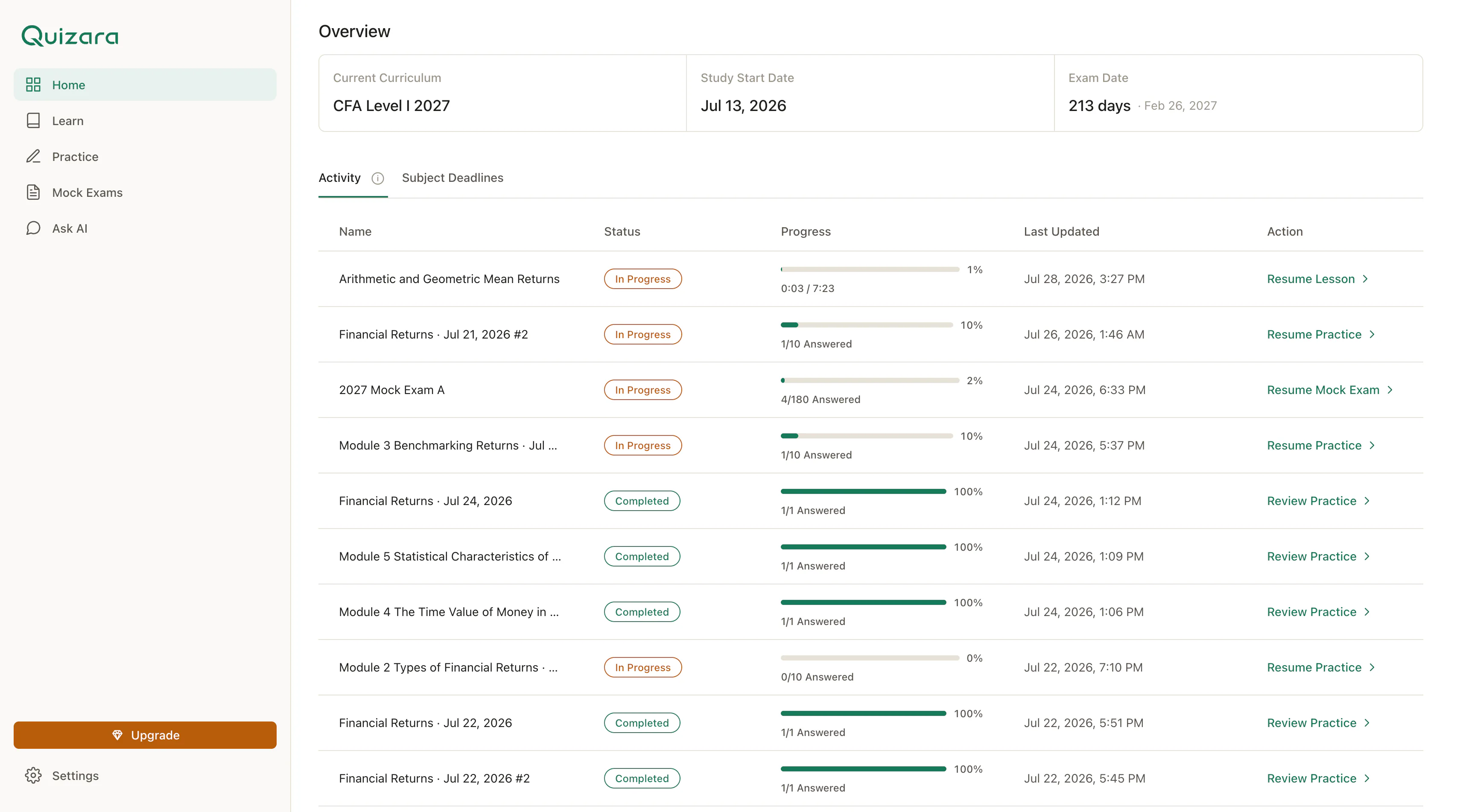
Task: Click progress bar of Arithmetic and Geometric Mean Returns
Action: tap(870, 270)
